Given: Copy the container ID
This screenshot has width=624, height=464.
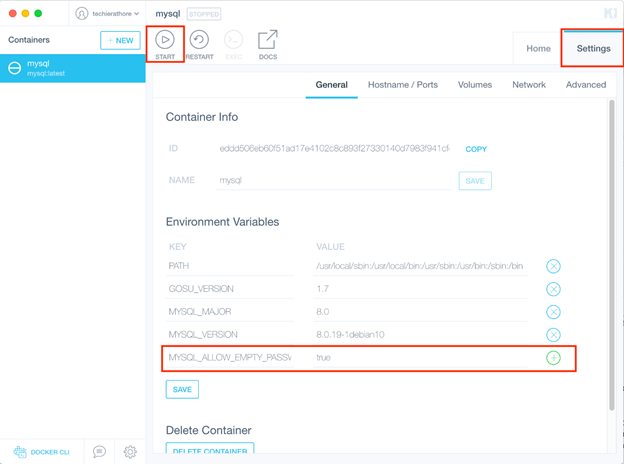Looking at the screenshot, I should pyautogui.click(x=476, y=149).
